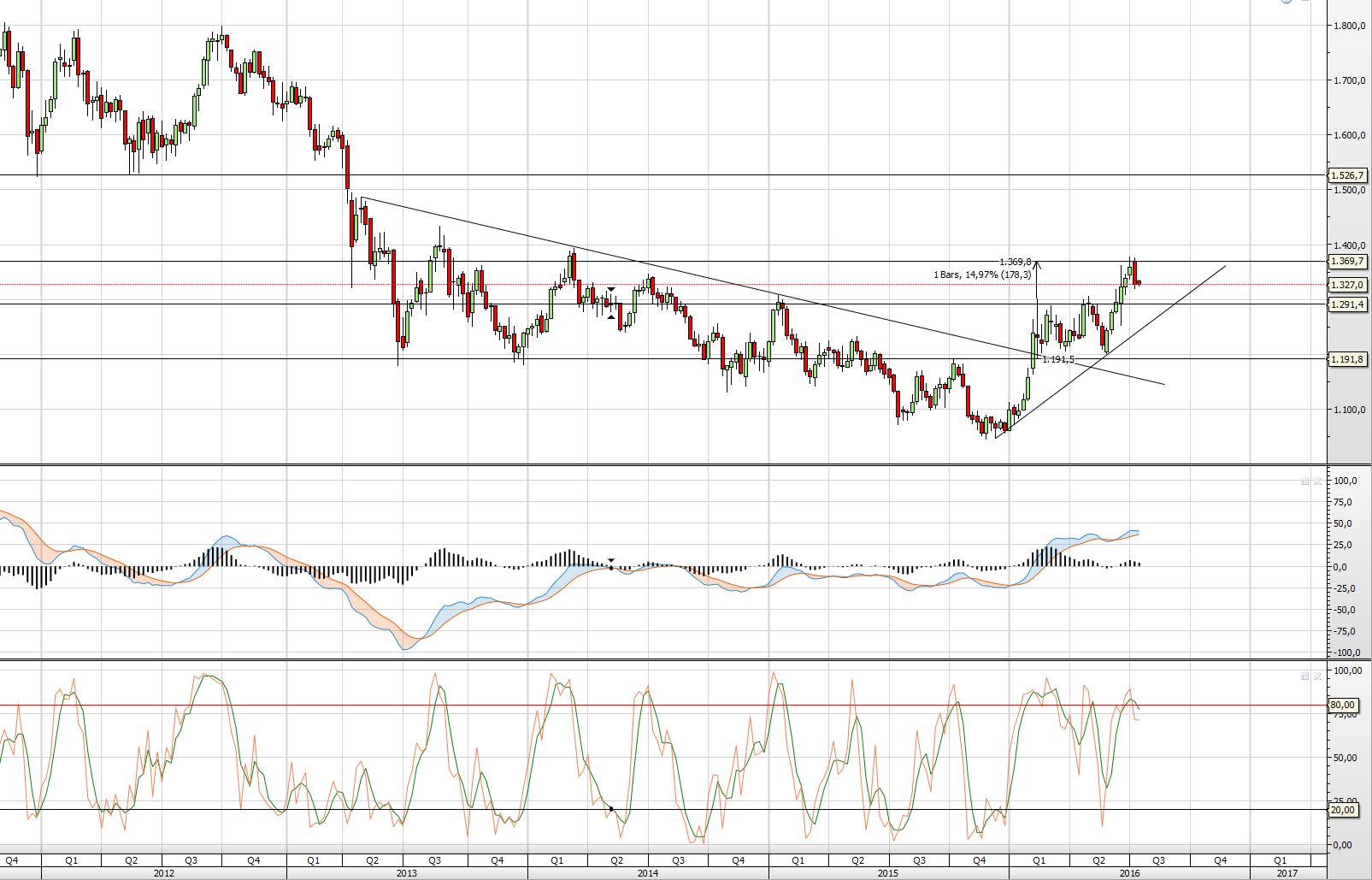Viewport: 1372px width, 880px height.
Task: Click the 80,00 overbought level tag
Action: (1343, 706)
